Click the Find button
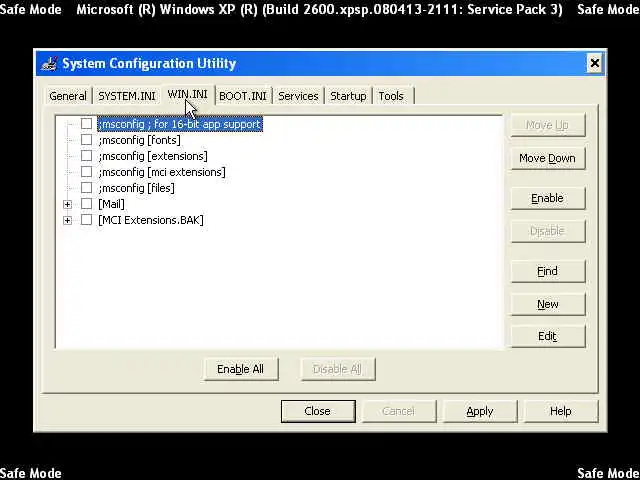The height and width of the screenshot is (480, 640). pyautogui.click(x=548, y=271)
